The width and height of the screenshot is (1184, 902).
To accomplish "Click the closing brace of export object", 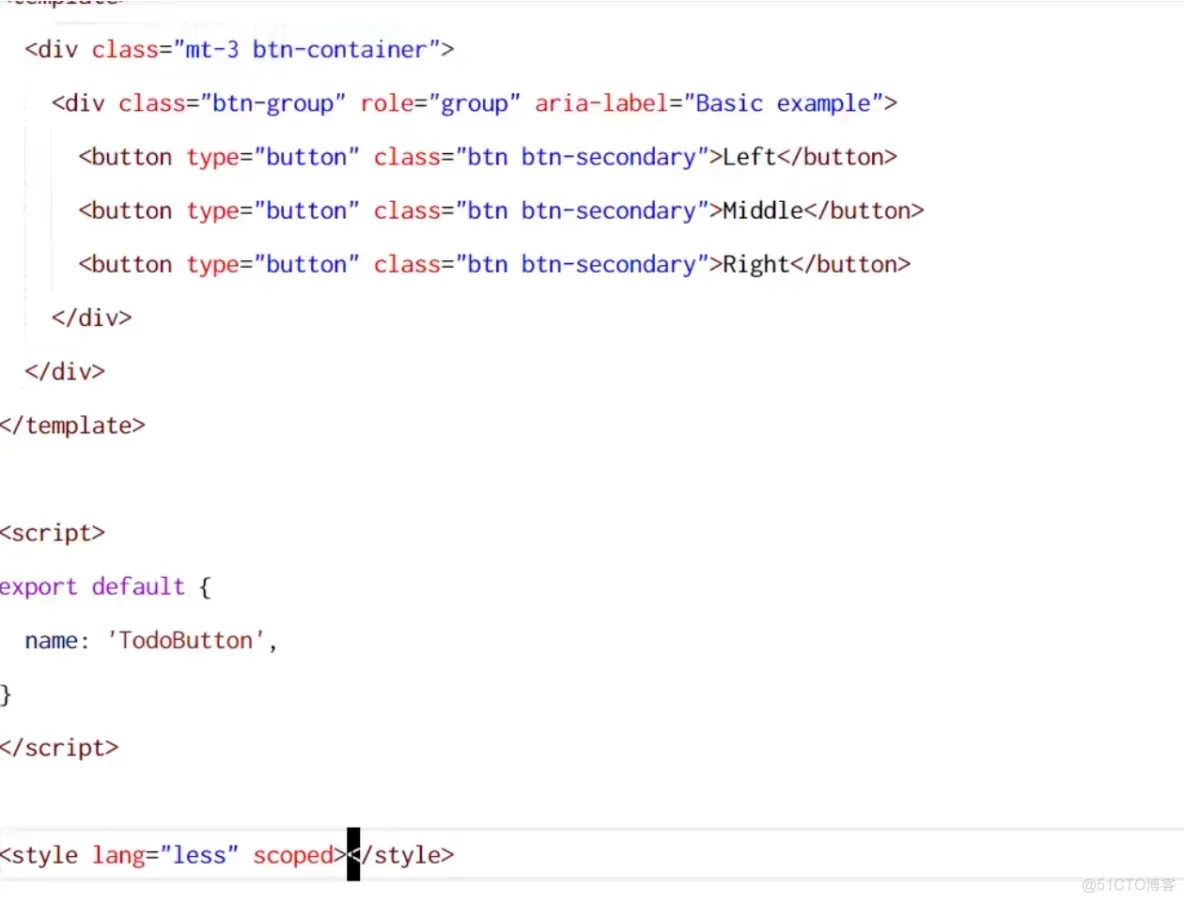I will tap(6, 694).
